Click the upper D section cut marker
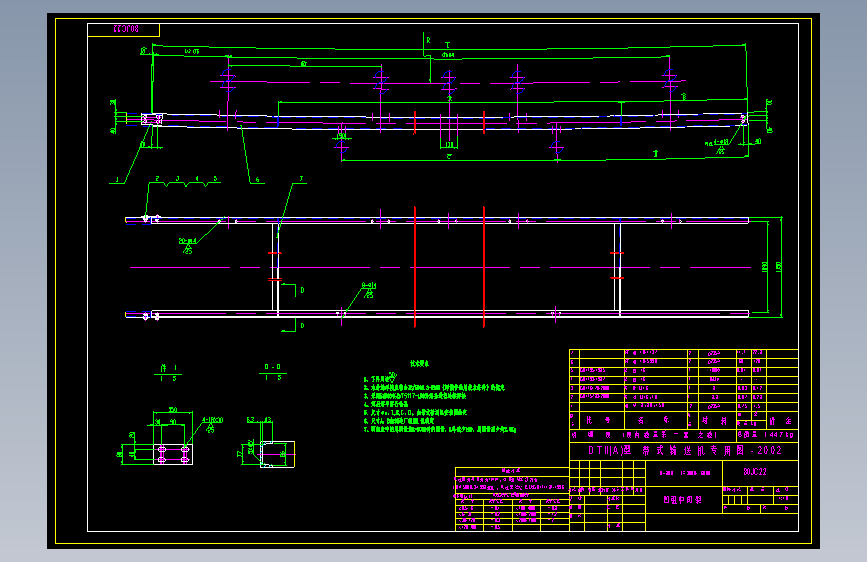This screenshot has height=562, width=867. pyautogui.click(x=302, y=290)
